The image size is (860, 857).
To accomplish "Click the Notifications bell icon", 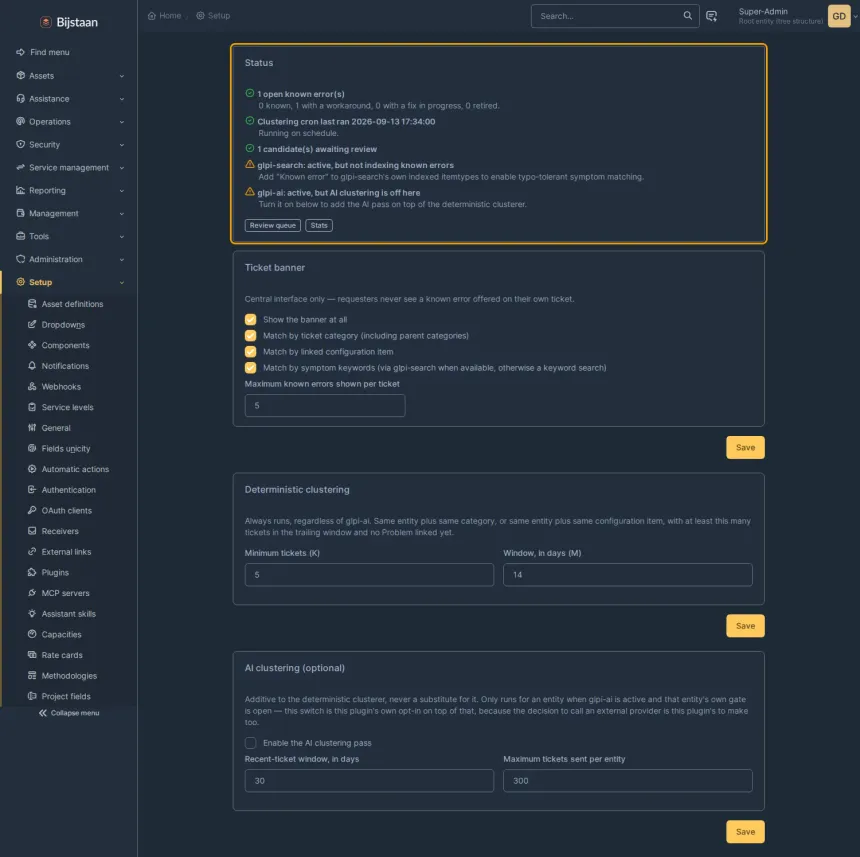I will [32, 366].
